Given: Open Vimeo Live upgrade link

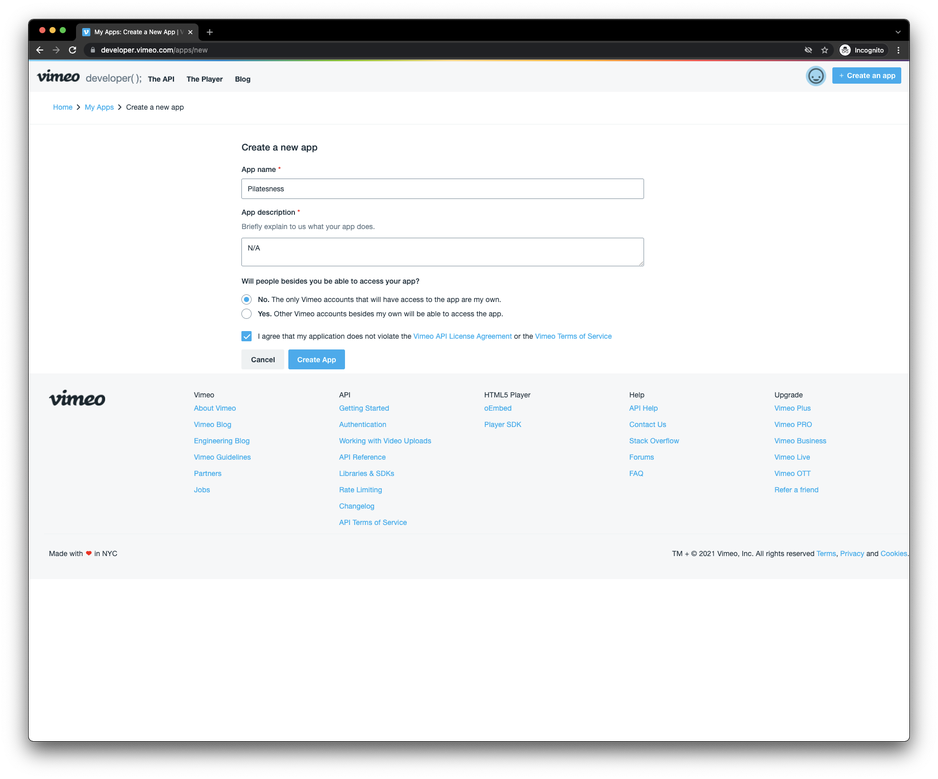Looking at the screenshot, I should click(792, 457).
